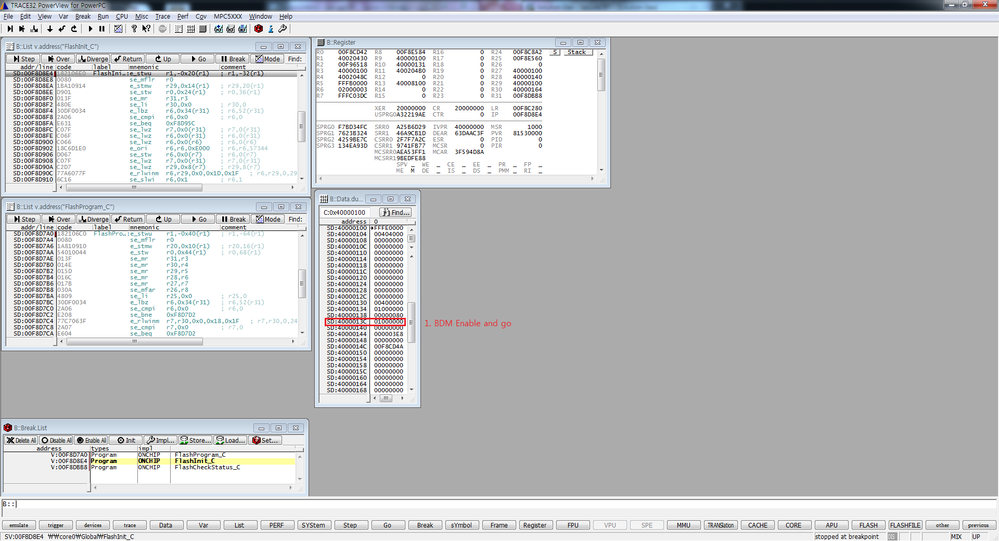
Task: Open the Window menu
Action: click(260, 17)
